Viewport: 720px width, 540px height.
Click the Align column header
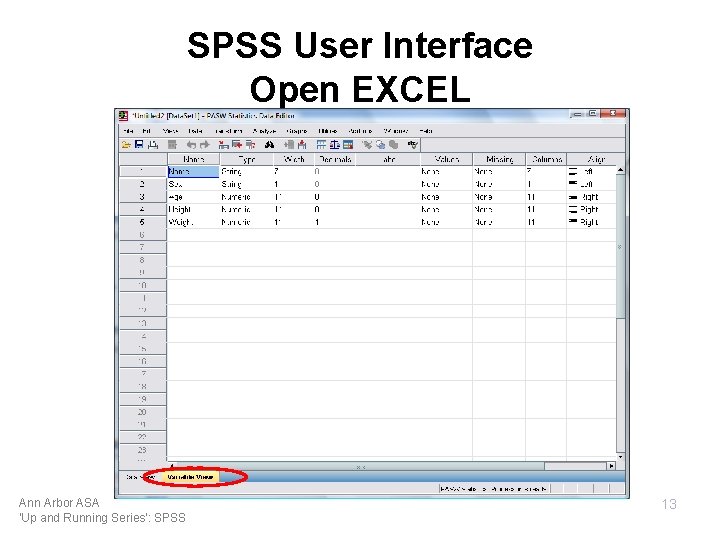596,159
